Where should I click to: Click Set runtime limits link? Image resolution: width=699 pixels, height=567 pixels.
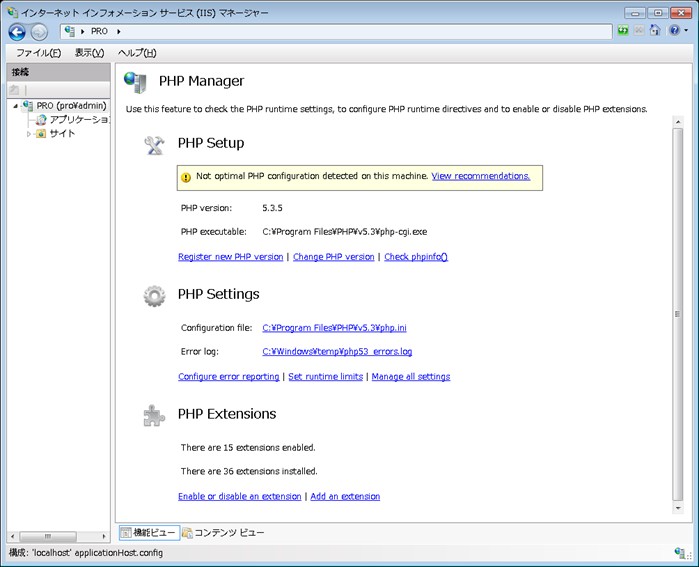(325, 377)
